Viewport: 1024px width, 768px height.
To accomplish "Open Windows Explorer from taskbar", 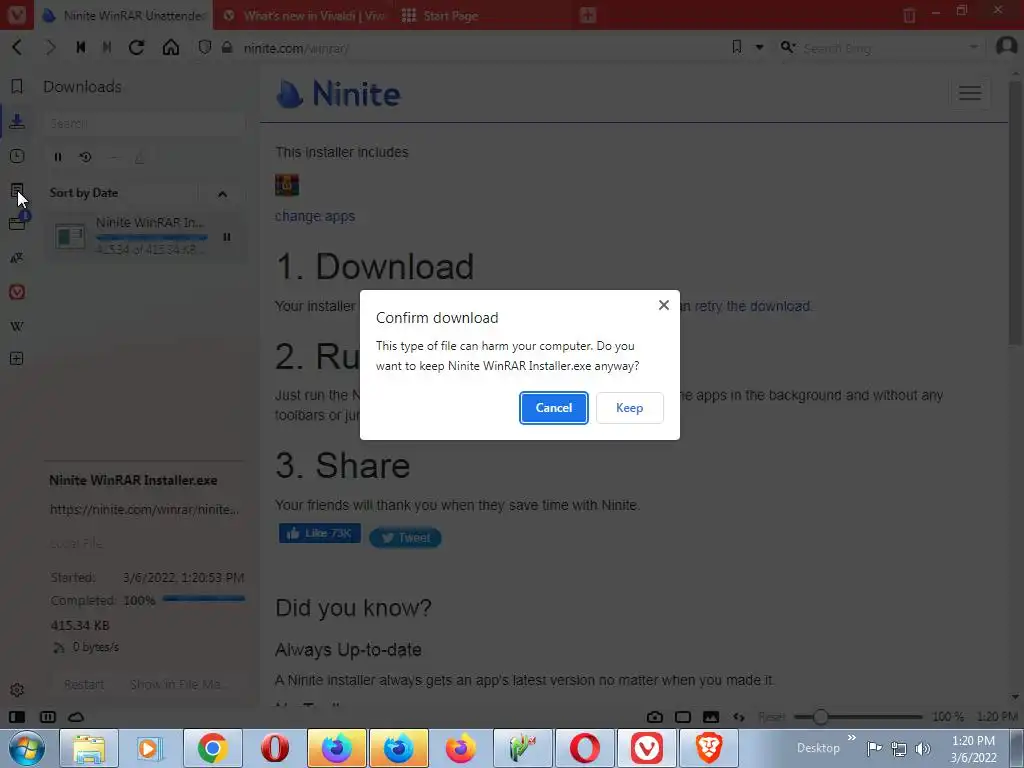I will pyautogui.click(x=89, y=748).
